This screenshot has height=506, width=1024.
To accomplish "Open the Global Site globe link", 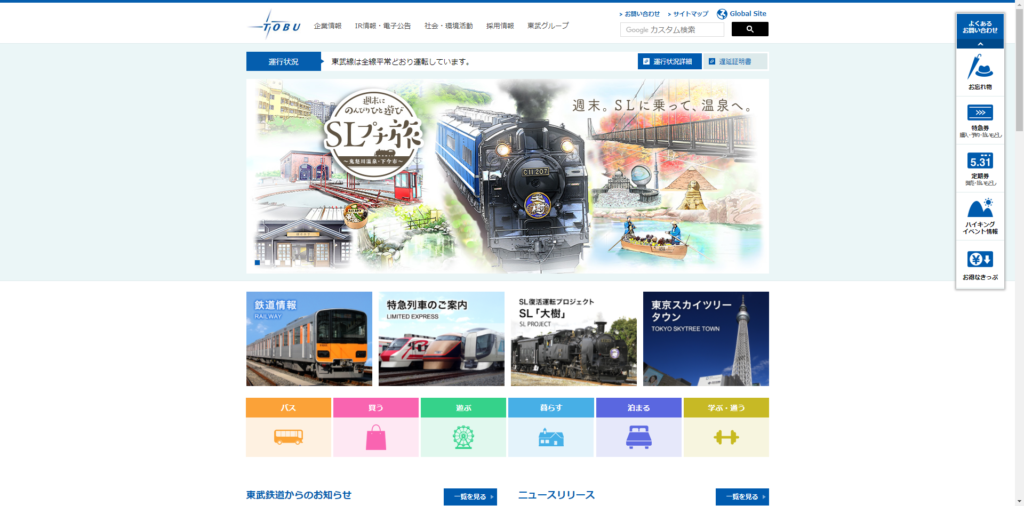I will pos(742,14).
